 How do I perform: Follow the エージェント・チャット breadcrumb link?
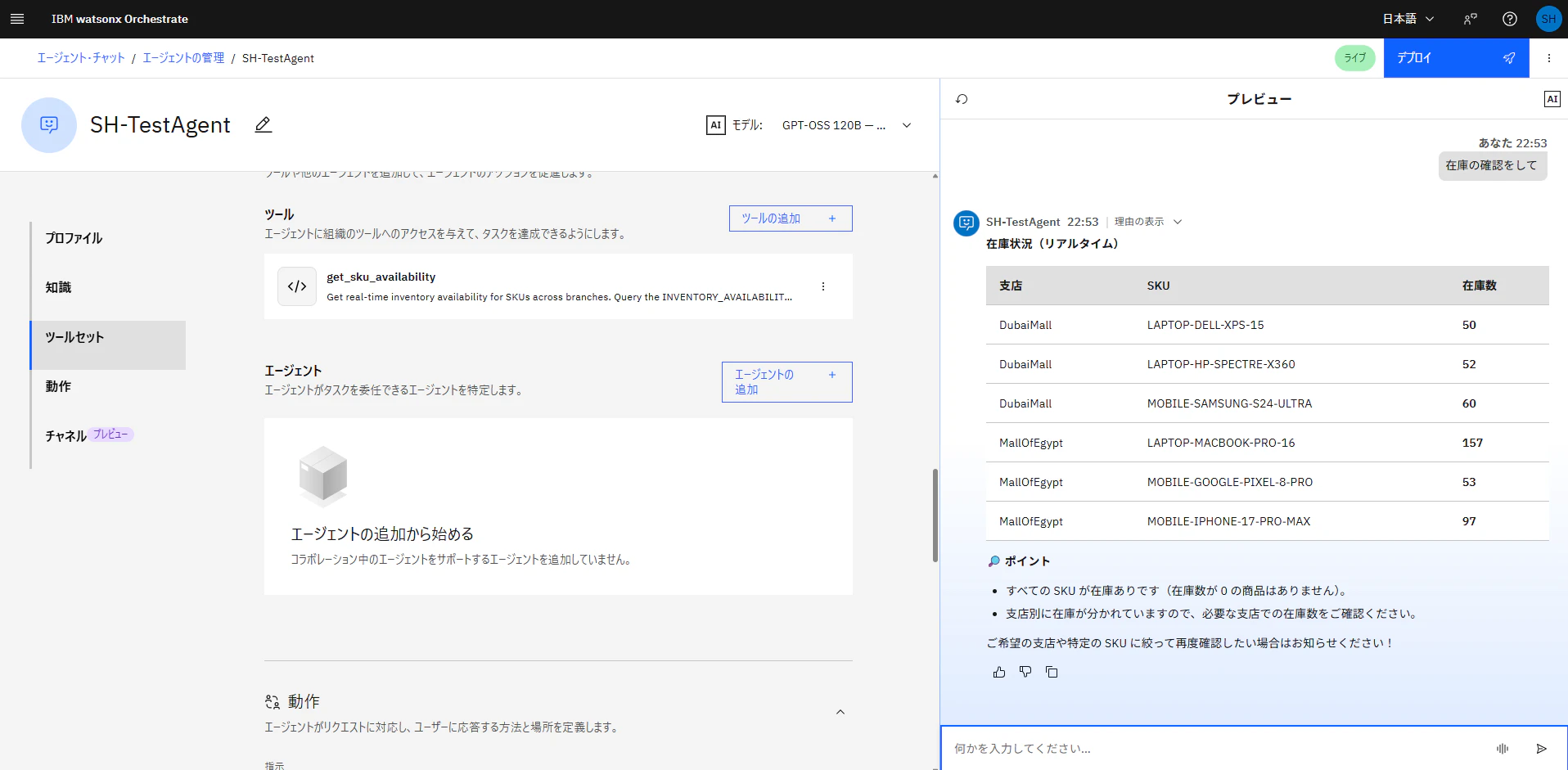click(81, 58)
